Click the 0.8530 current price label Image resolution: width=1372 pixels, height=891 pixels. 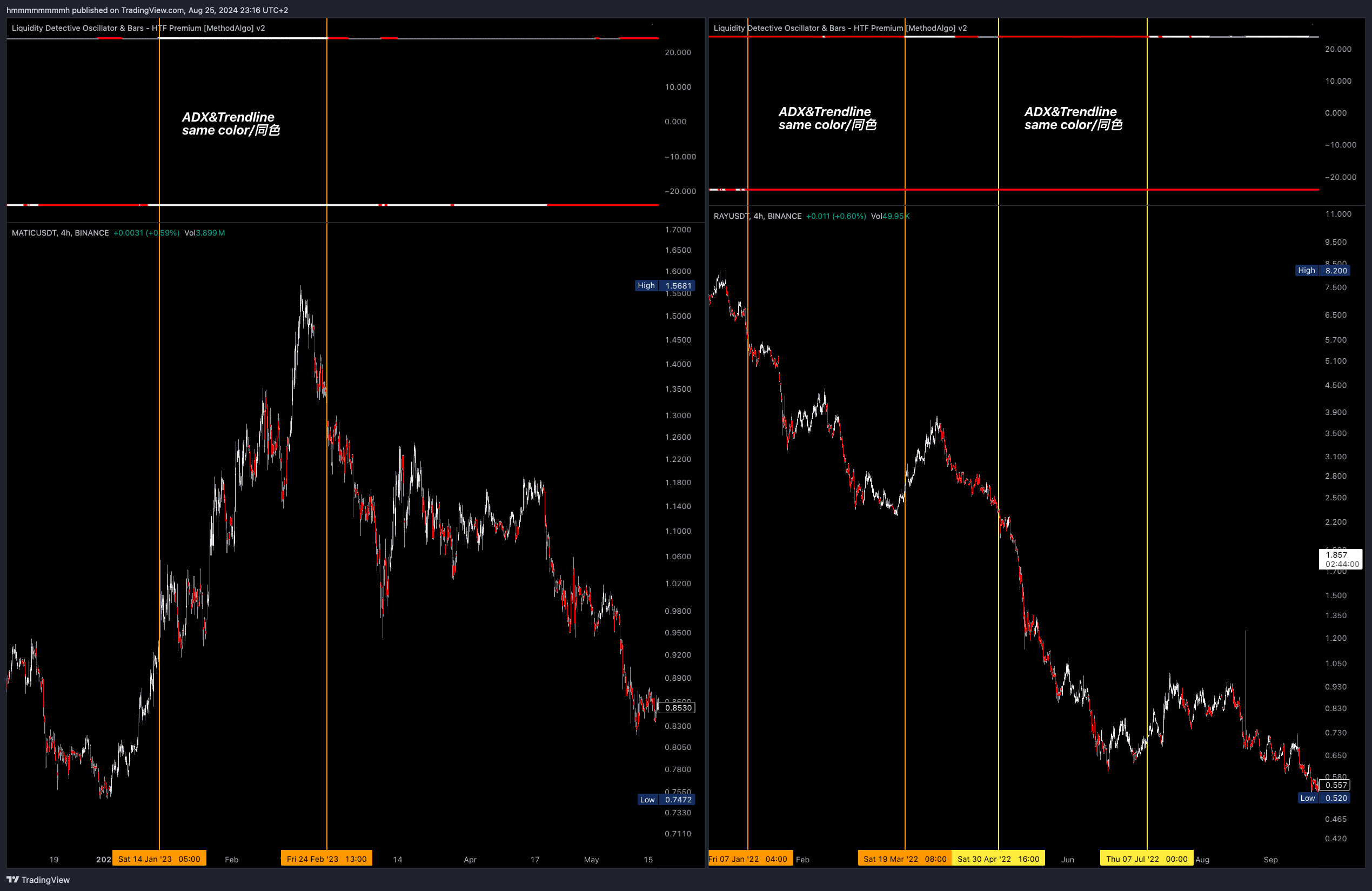pos(678,708)
